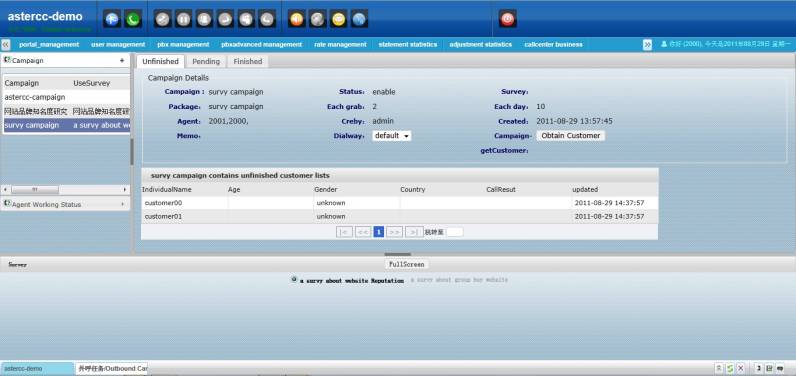Click the Outbound Campaign bottom taskbar tab
Screen dimensions: 796x376
[112, 368]
